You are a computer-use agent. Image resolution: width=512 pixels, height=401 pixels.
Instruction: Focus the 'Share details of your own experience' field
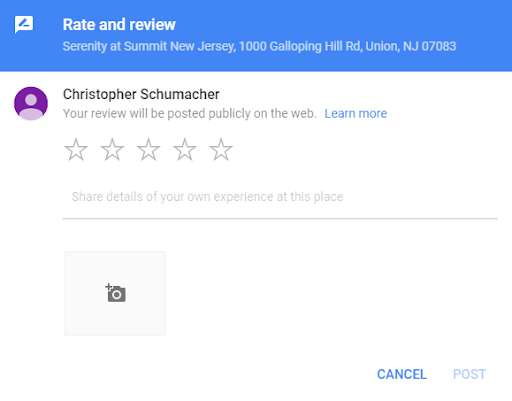coord(280,197)
